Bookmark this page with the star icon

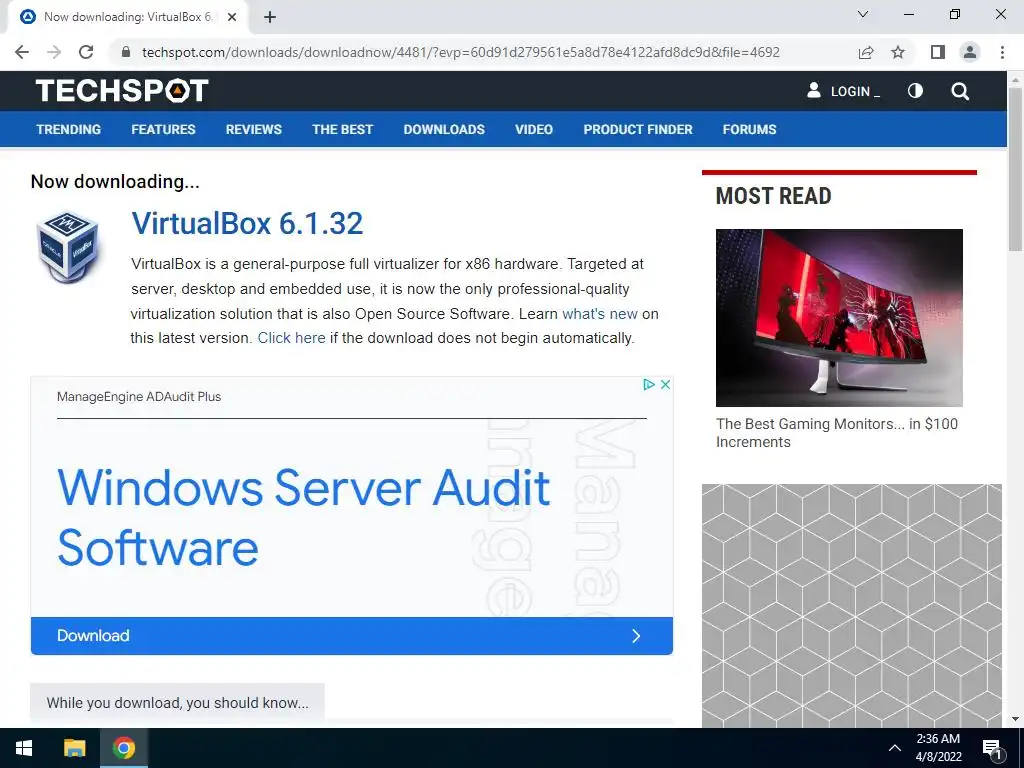click(x=898, y=52)
